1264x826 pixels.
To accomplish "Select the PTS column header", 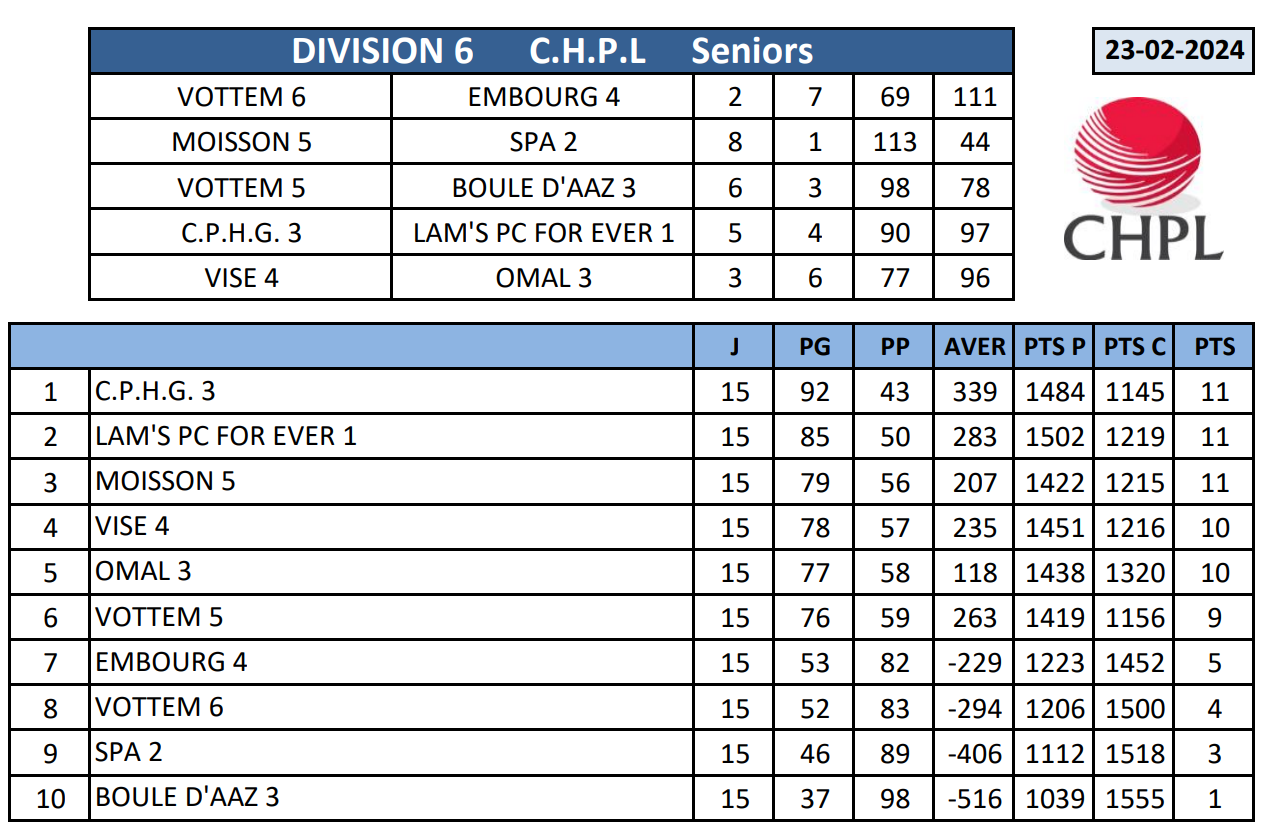I will click(1214, 347).
